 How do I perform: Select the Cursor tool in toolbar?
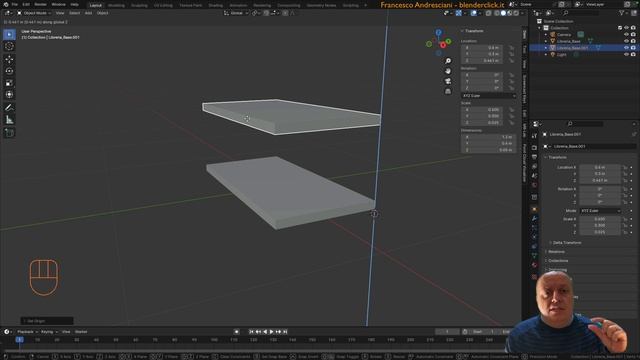coord(9,46)
